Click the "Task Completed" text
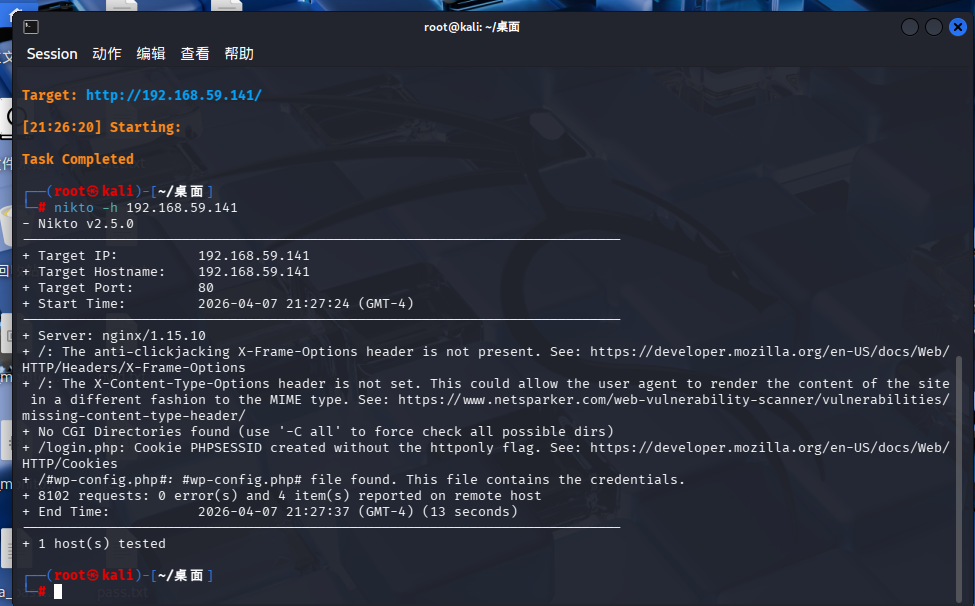Viewport: 975px width, 606px height. point(78,159)
